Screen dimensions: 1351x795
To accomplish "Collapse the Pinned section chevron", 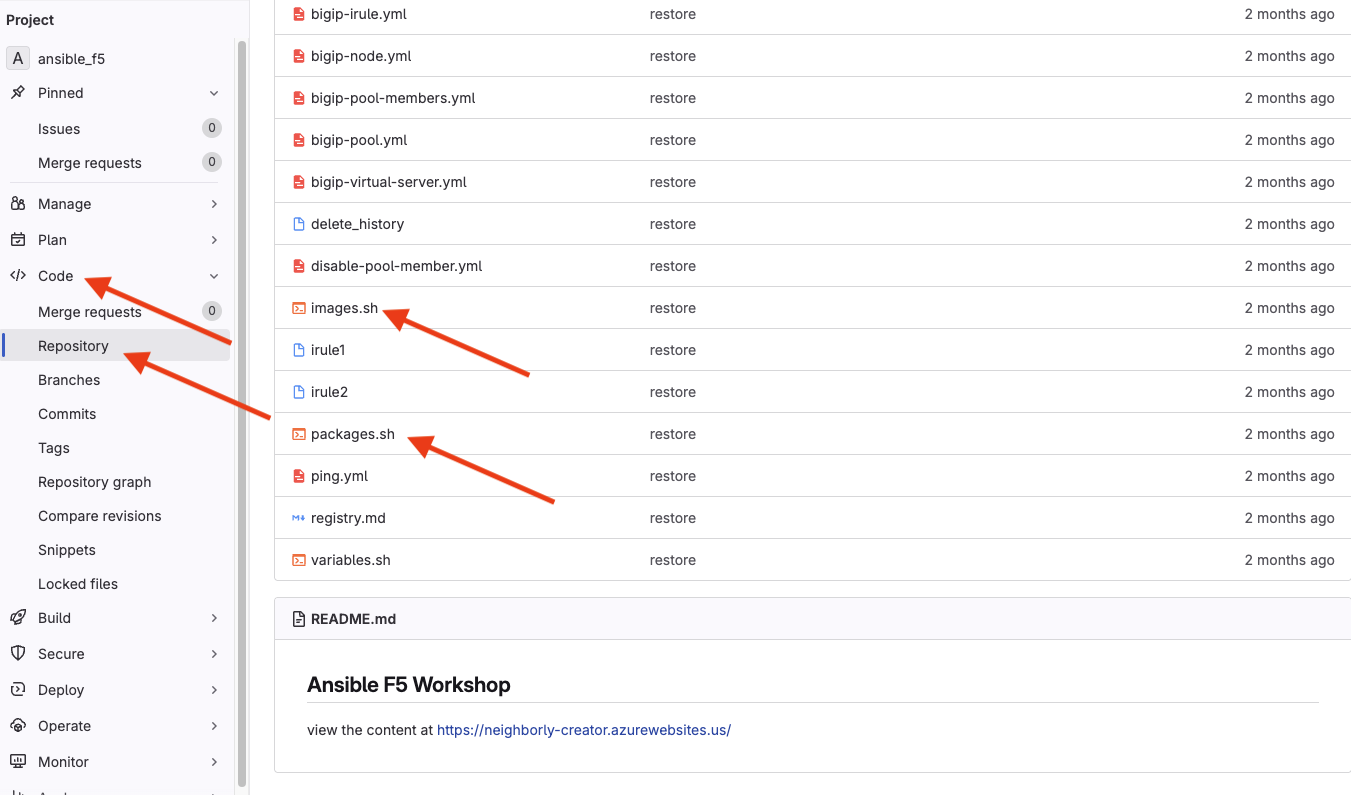I will click(x=214, y=93).
